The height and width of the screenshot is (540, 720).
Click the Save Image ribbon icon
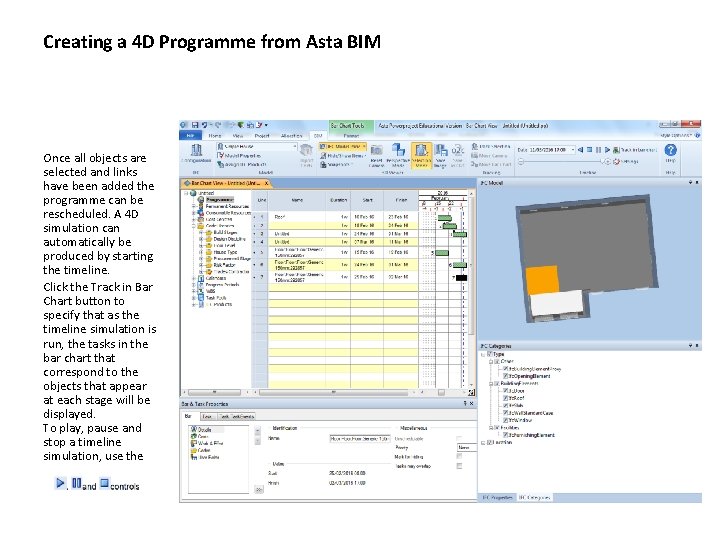[x=440, y=155]
